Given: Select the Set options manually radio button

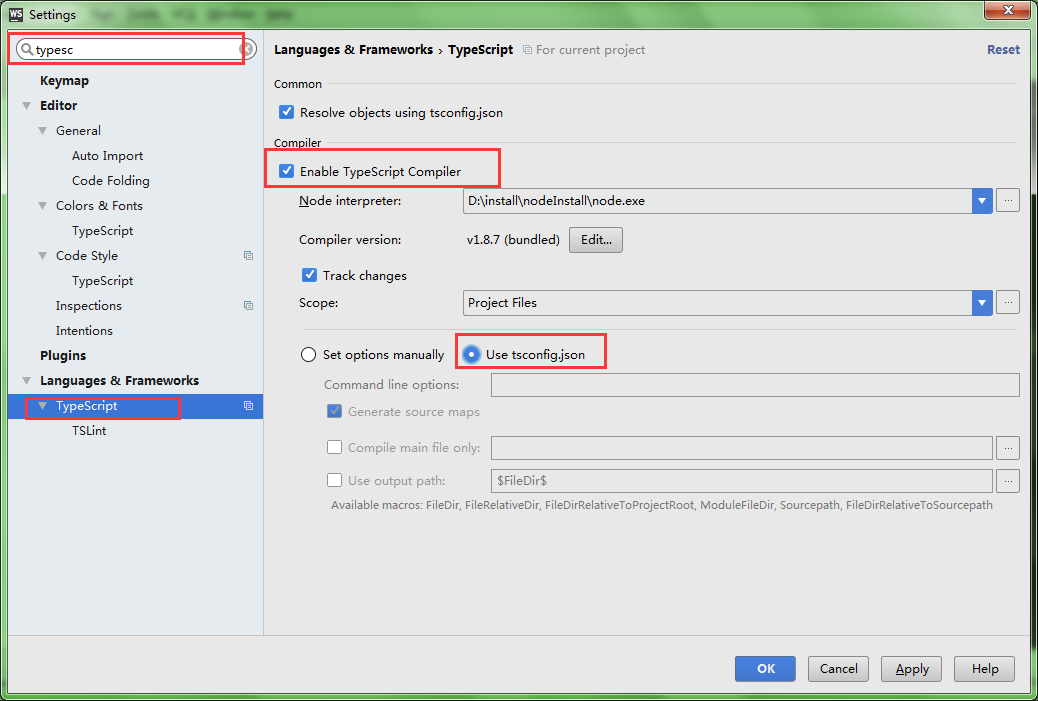Looking at the screenshot, I should pos(308,354).
